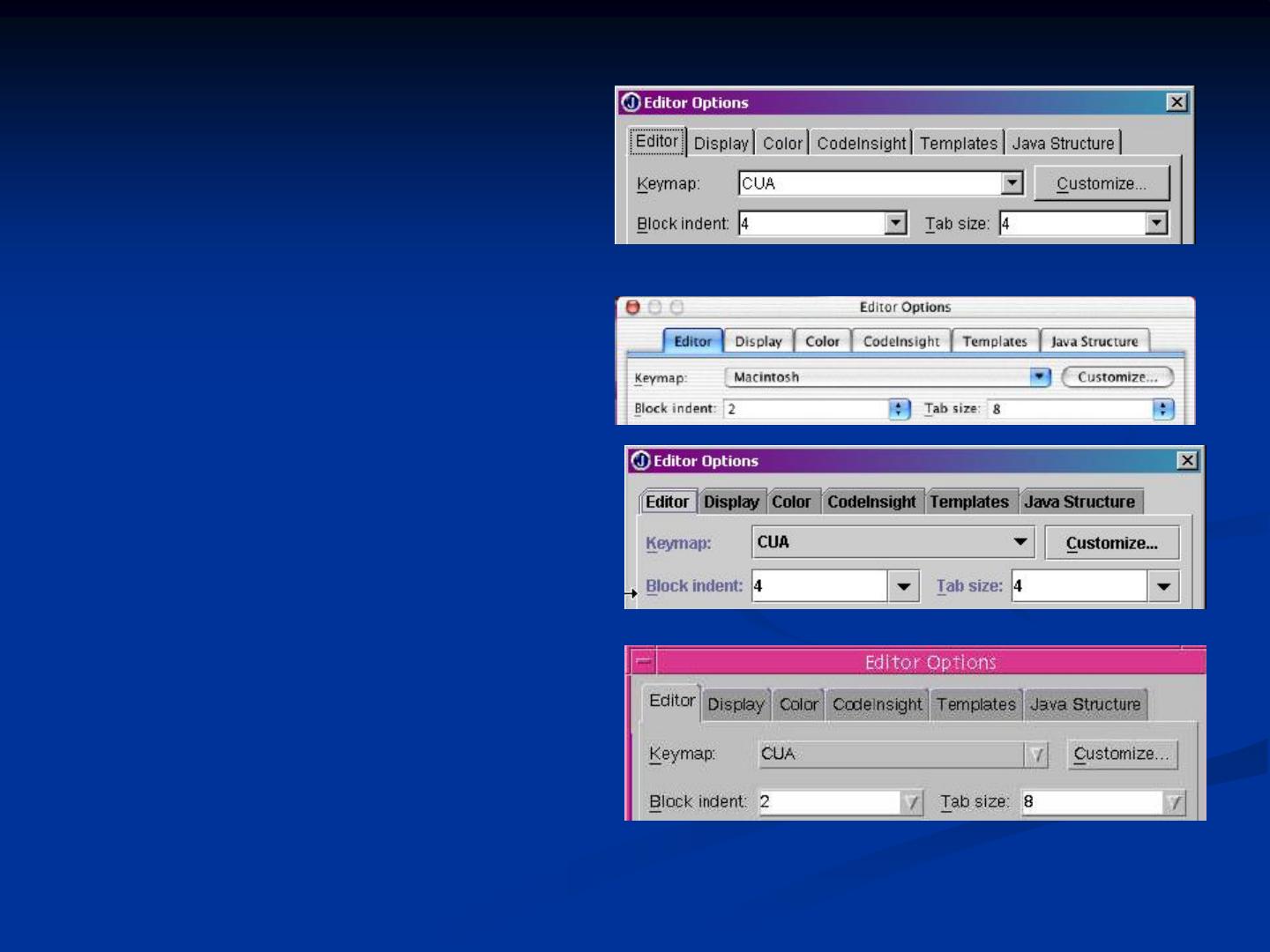Select the bold Editor tab in the Metal-style dialog

pyautogui.click(x=667, y=502)
